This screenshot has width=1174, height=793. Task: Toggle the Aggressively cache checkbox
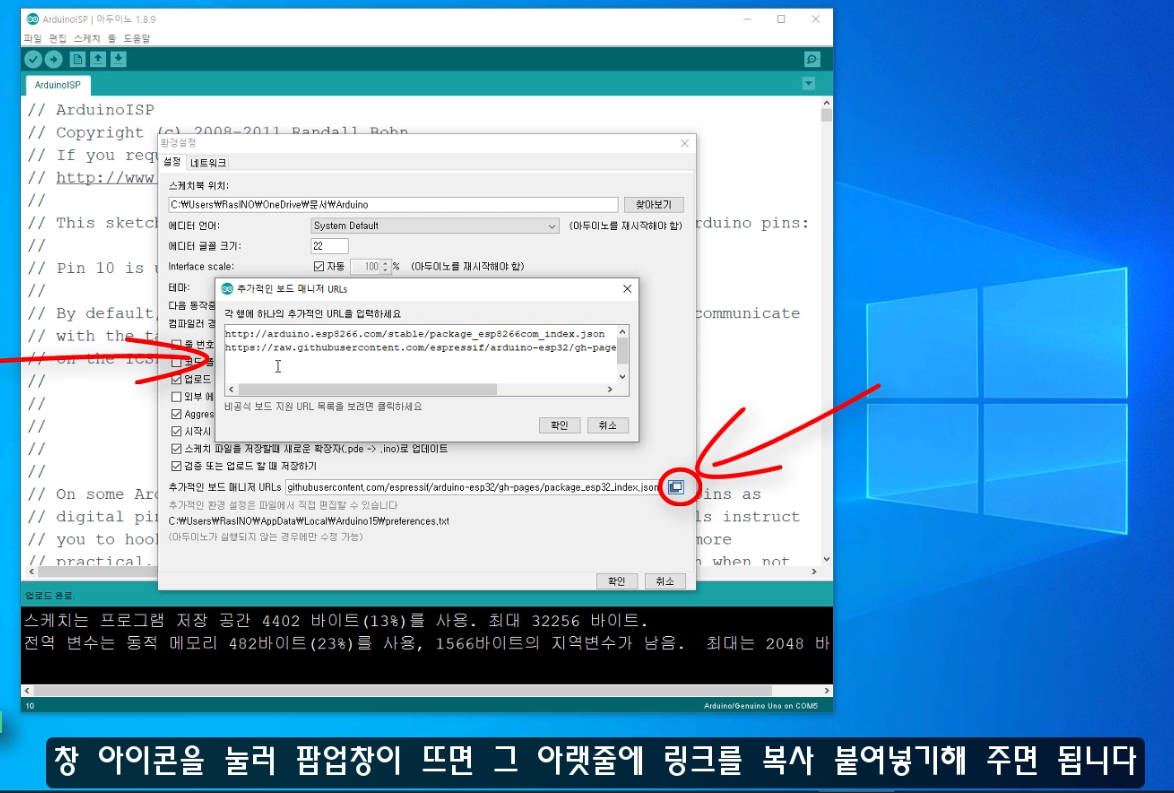[176, 414]
